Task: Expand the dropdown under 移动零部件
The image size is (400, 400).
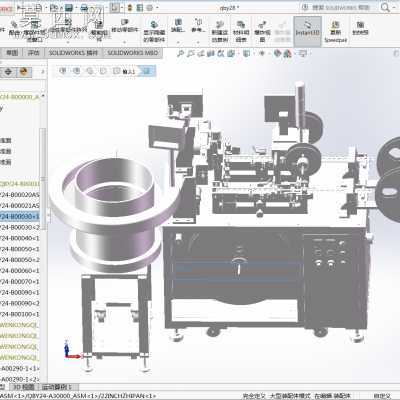Action: 125,42
